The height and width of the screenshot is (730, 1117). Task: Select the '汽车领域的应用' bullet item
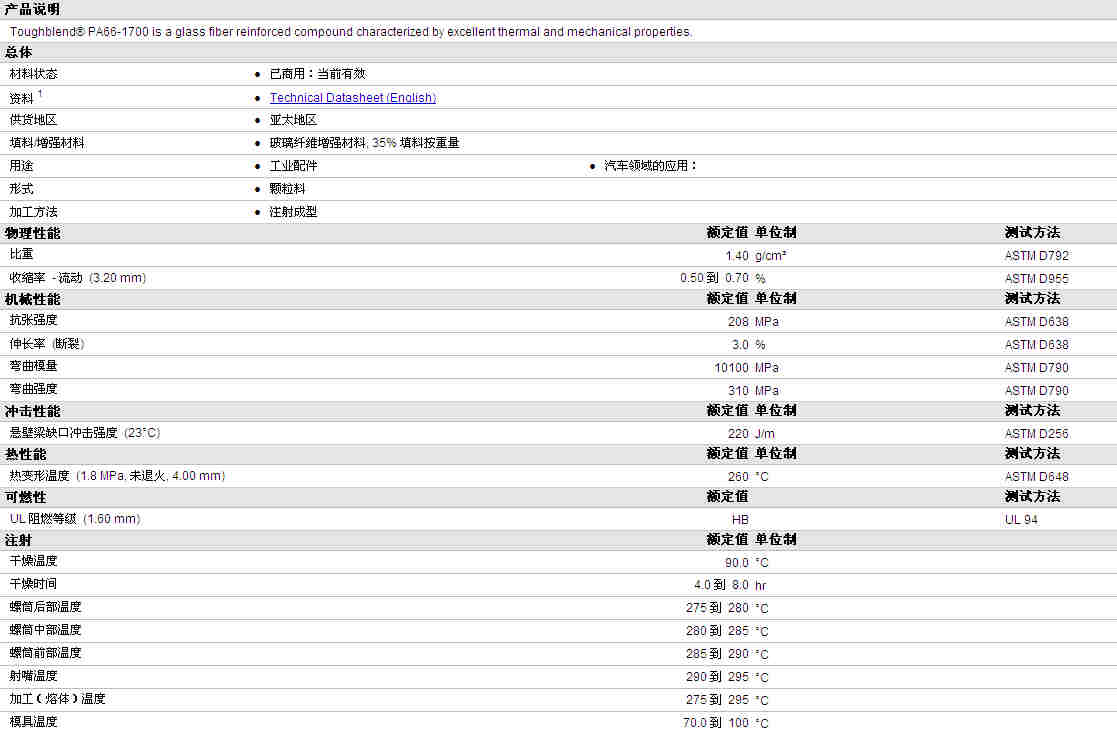point(650,166)
